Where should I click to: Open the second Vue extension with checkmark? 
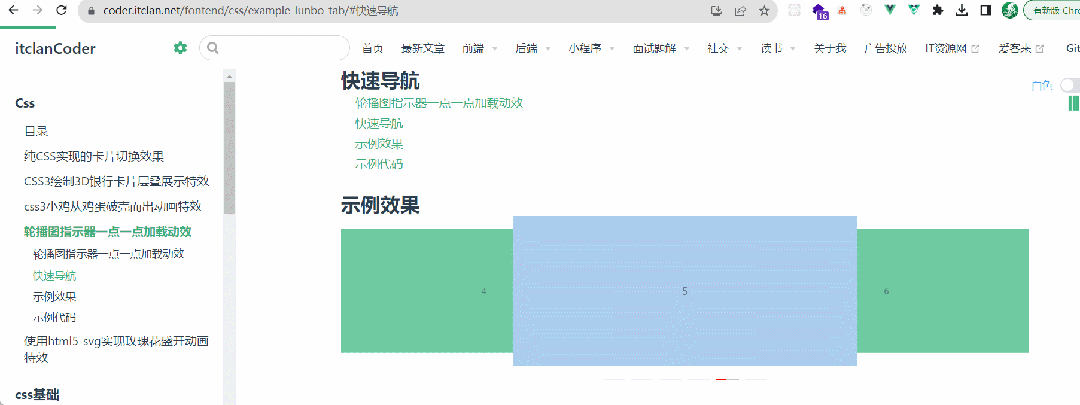pyautogui.click(x=913, y=10)
